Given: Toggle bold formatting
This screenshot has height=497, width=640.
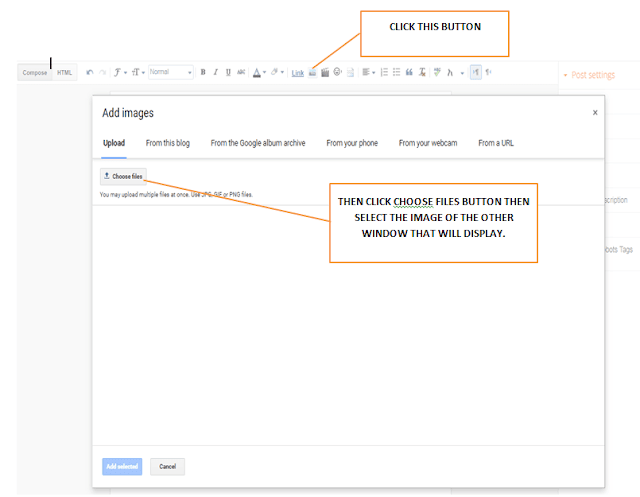Looking at the screenshot, I should click(203, 72).
